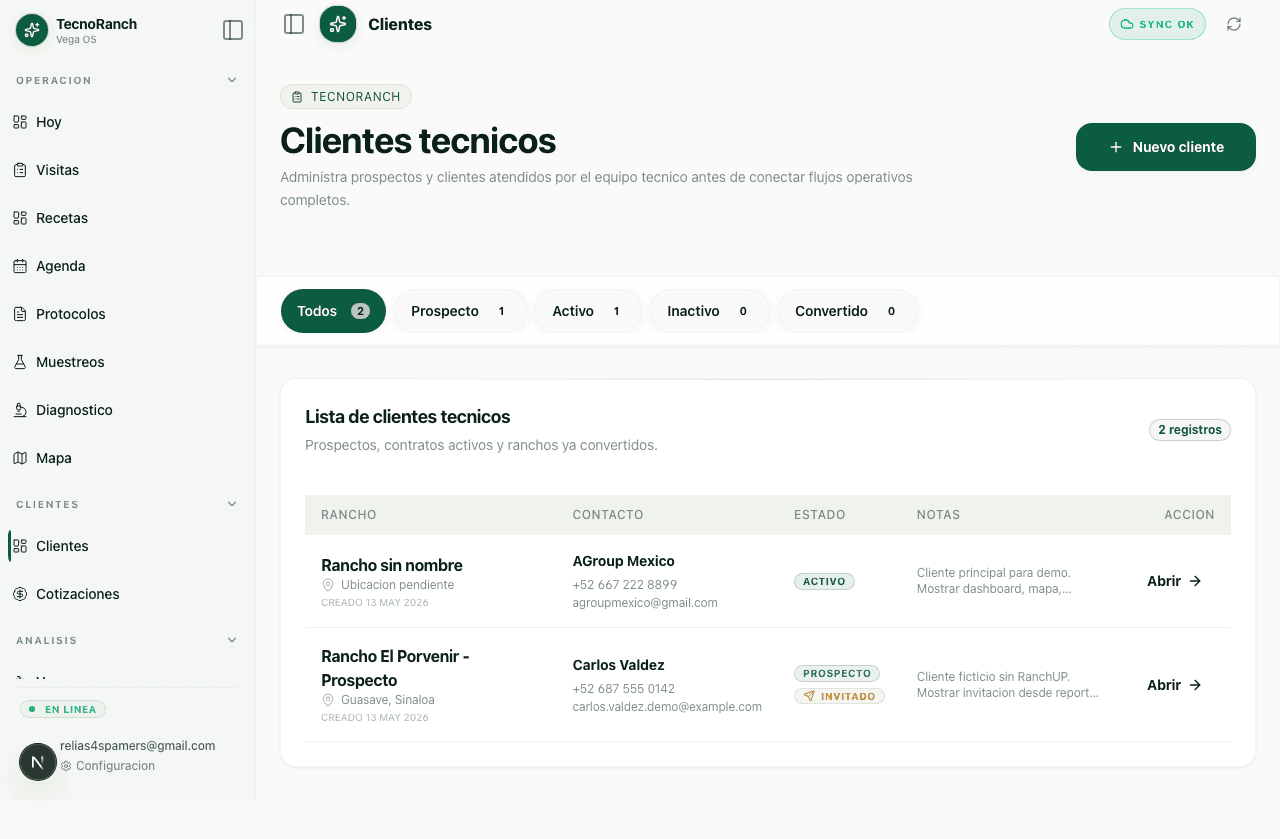Click the location pin beside Guasave, Sinaloa
This screenshot has height=839, width=1280.
[x=327, y=700]
